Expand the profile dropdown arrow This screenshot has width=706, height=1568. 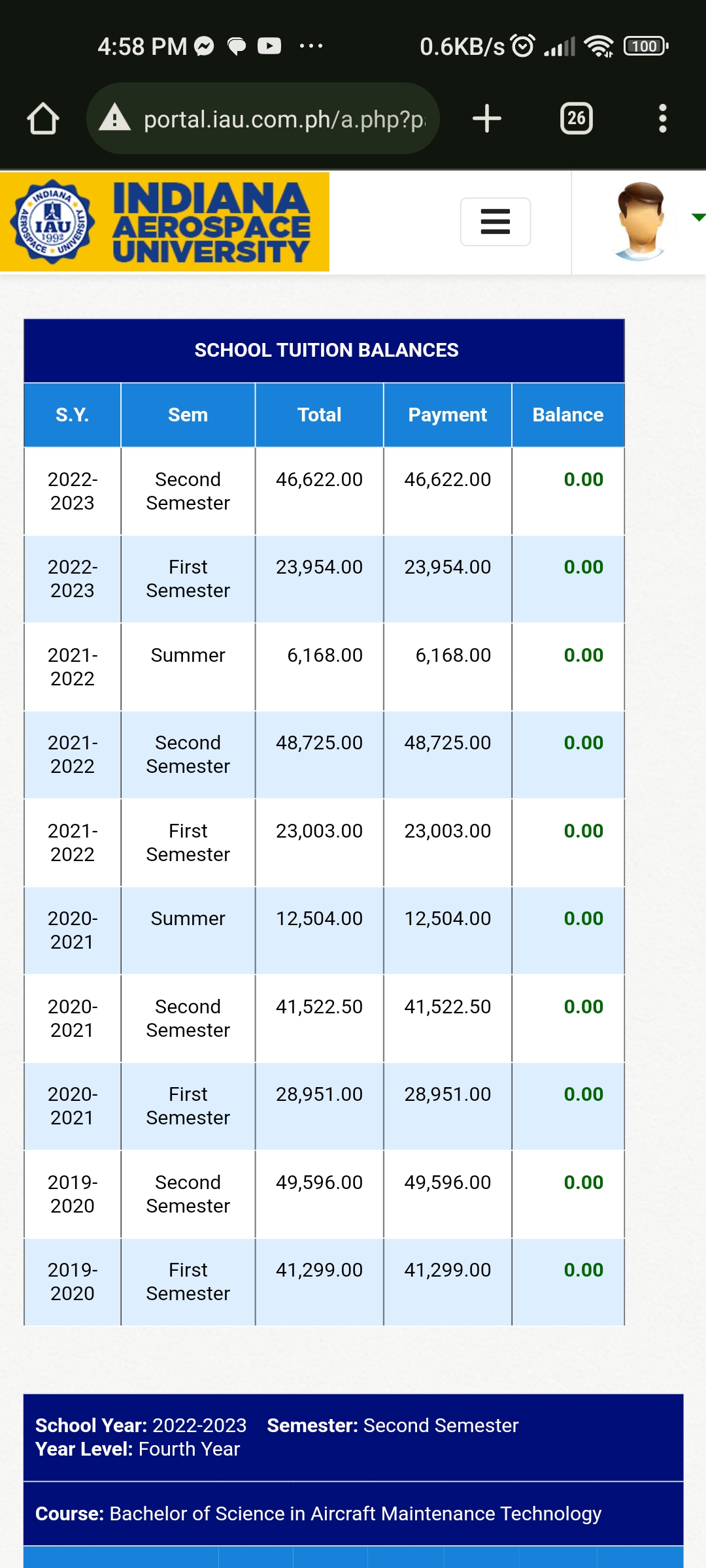click(x=698, y=218)
